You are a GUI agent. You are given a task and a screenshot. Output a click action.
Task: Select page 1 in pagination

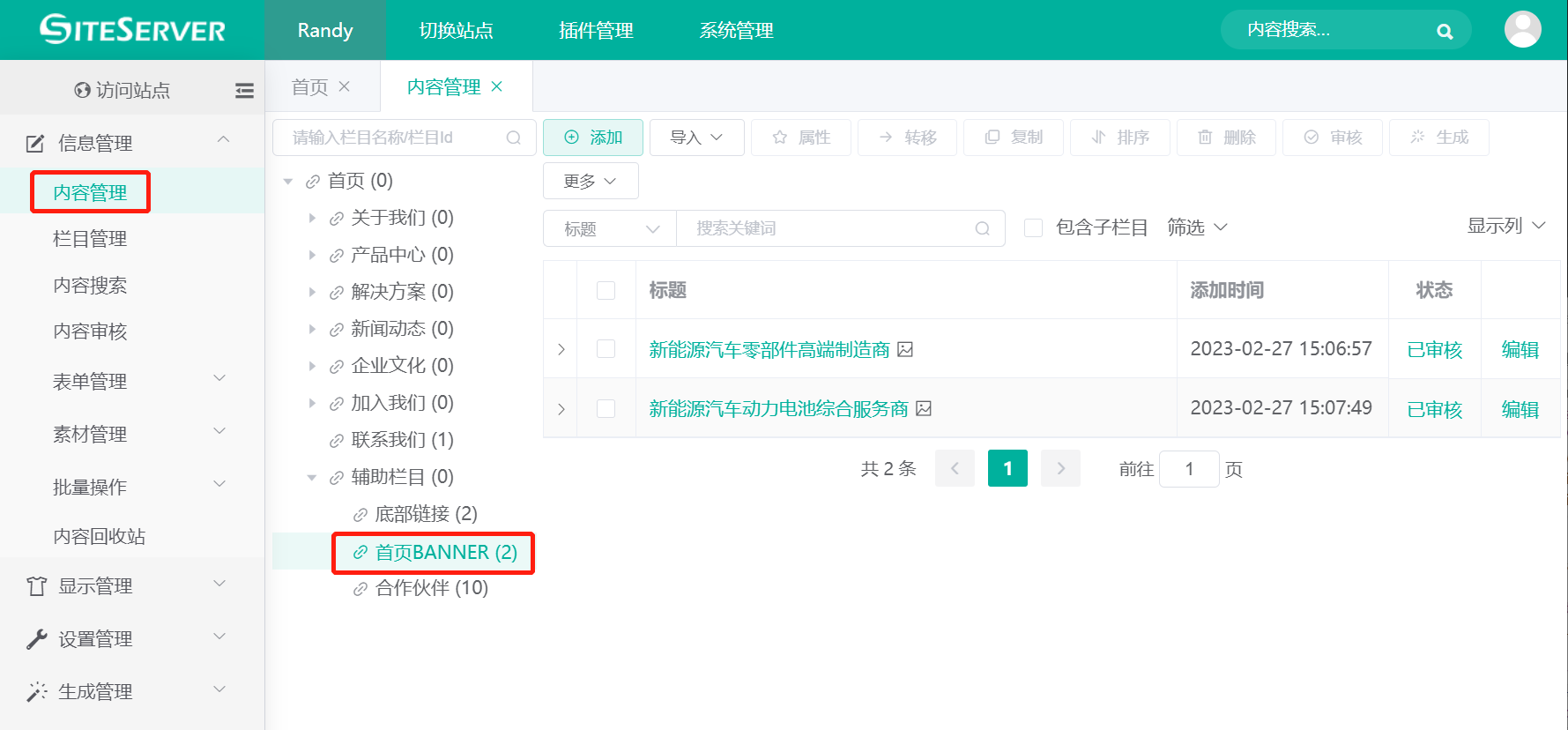[1007, 469]
